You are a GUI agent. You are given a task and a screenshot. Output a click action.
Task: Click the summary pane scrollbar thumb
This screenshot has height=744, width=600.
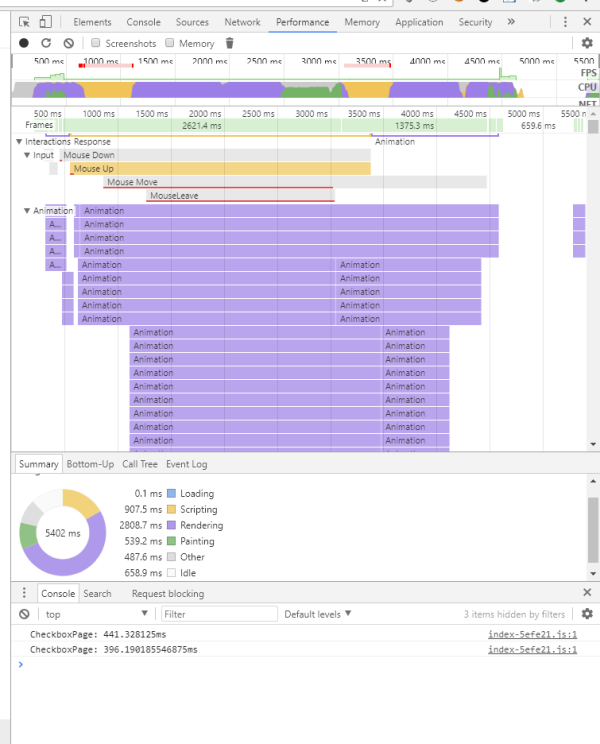point(593,530)
